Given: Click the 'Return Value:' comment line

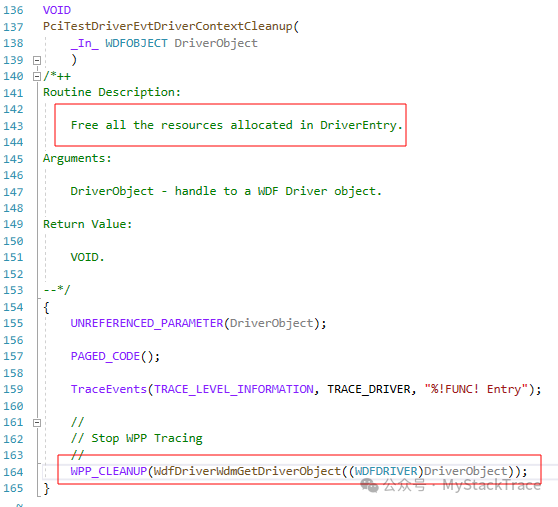Looking at the screenshot, I should 88,224.
